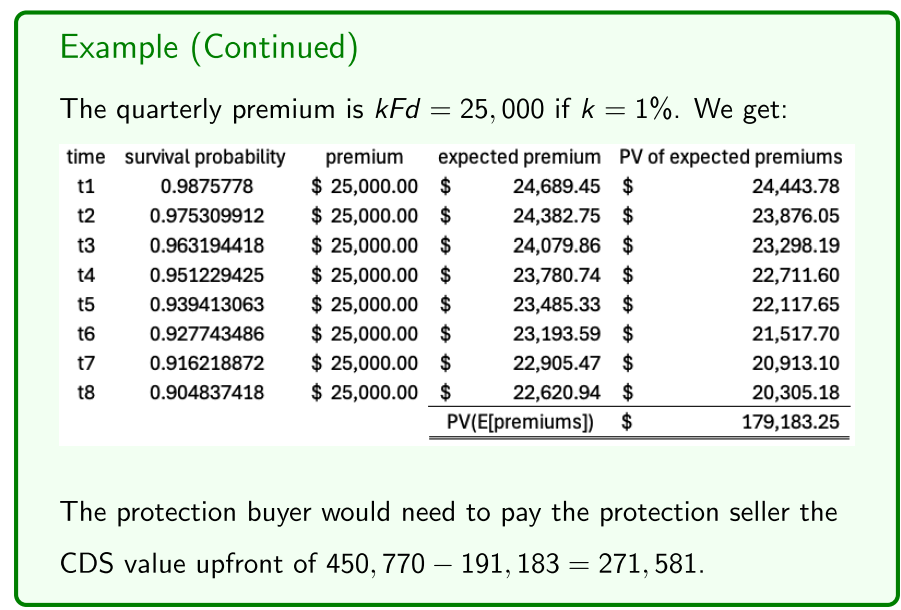Click the "PV(E[premiums])" total label
The height and width of the screenshot is (610, 901).
tap(520, 422)
